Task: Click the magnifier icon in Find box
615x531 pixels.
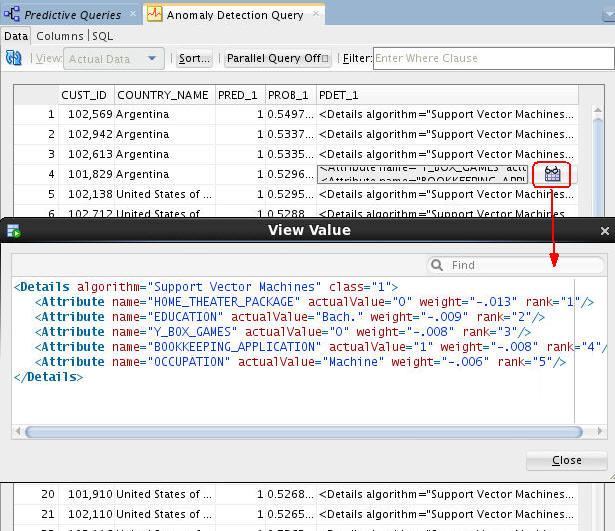Action: tap(438, 265)
